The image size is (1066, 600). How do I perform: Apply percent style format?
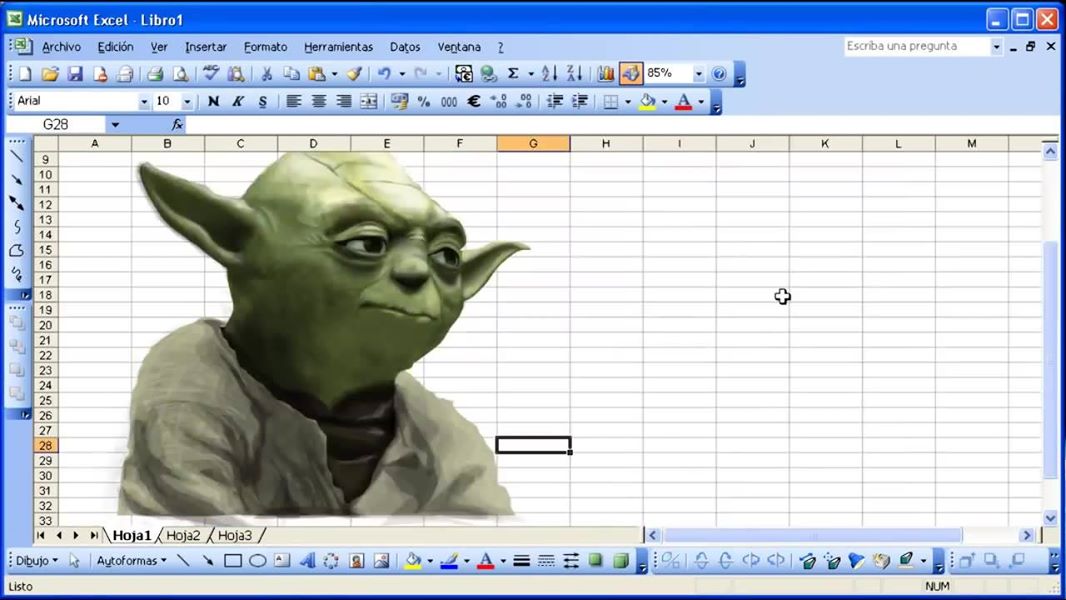[424, 102]
